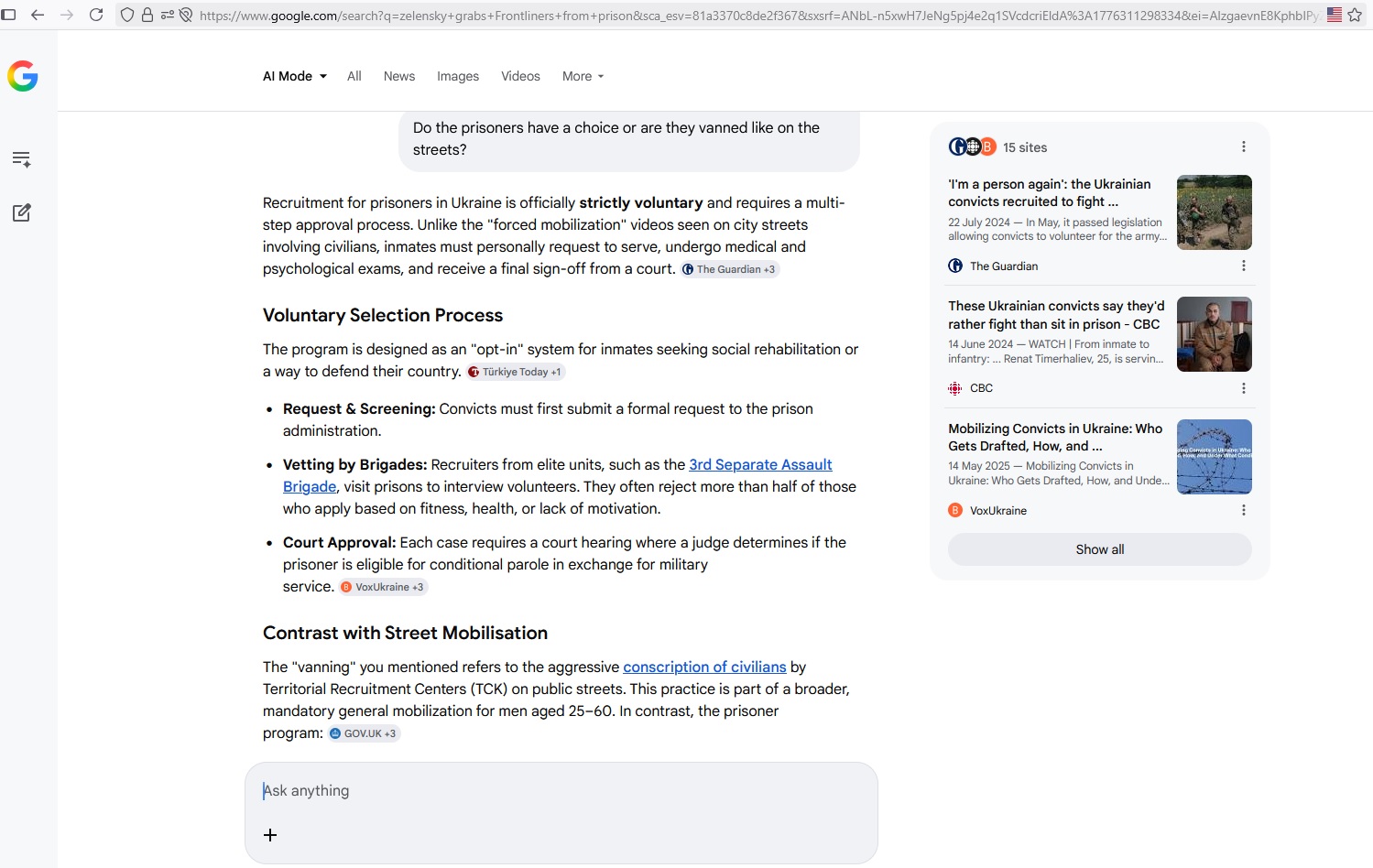This screenshot has height=868, width=1373.
Task: Switch to the Videos tab
Action: 520,76
